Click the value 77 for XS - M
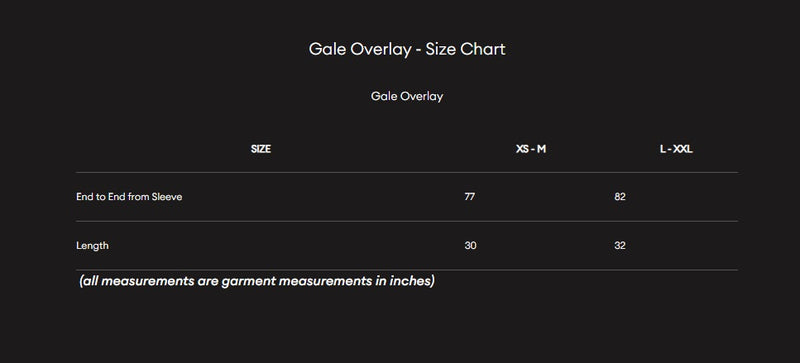The height and width of the screenshot is (363, 800). point(469,197)
